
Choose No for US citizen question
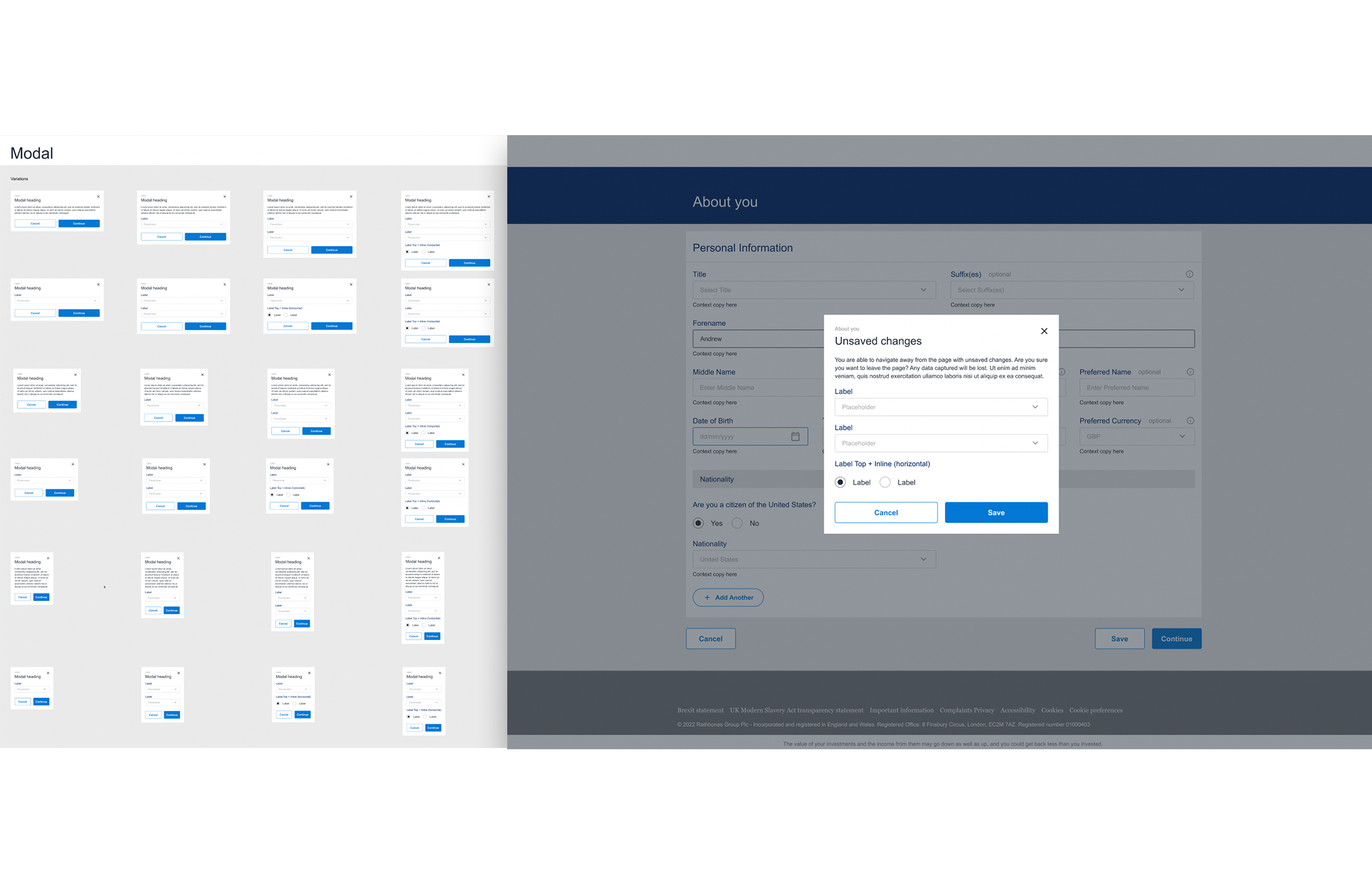coord(737,523)
